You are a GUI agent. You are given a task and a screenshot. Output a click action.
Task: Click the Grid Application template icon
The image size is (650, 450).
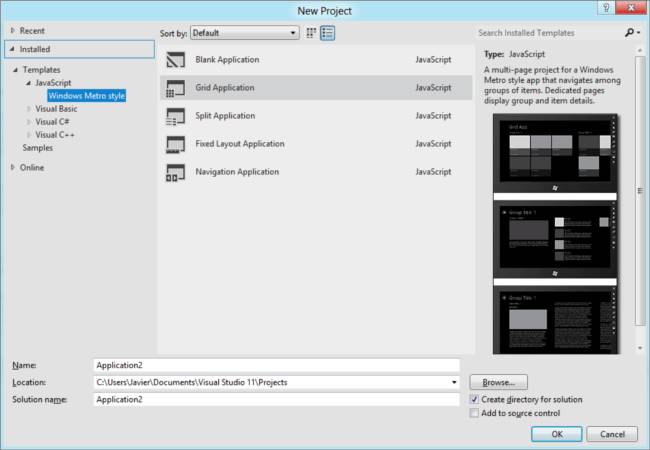[x=176, y=88]
